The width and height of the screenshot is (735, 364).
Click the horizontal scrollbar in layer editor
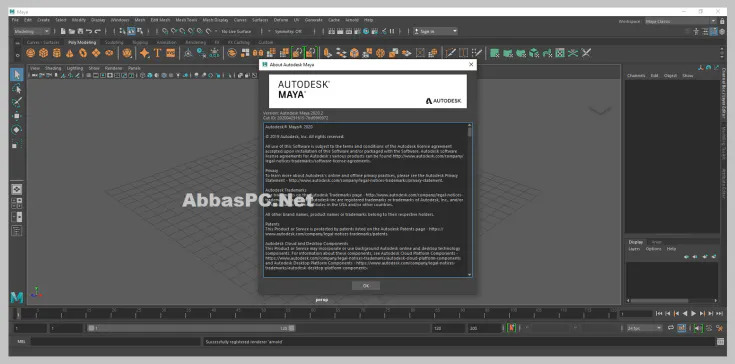[659, 301]
